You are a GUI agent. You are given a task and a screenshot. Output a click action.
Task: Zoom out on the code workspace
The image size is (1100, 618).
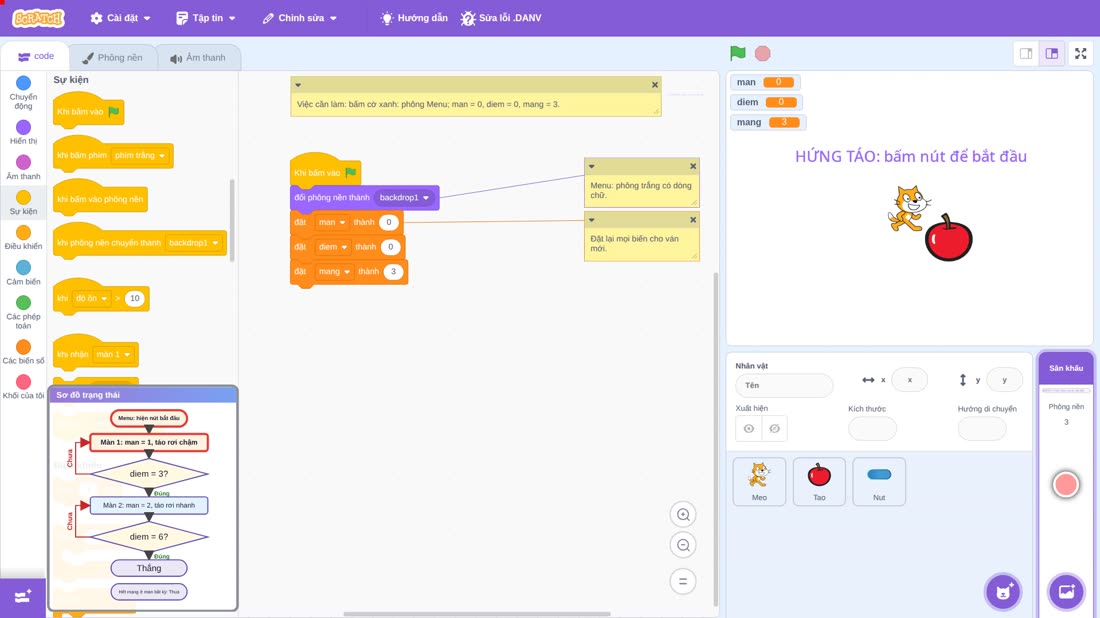(x=683, y=545)
